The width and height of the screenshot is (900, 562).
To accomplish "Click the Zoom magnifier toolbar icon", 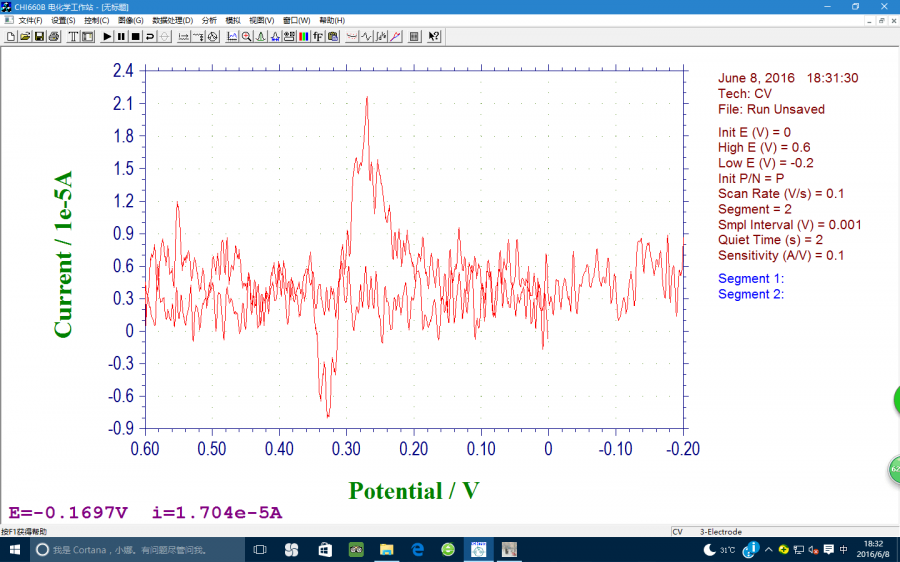I will [246, 37].
